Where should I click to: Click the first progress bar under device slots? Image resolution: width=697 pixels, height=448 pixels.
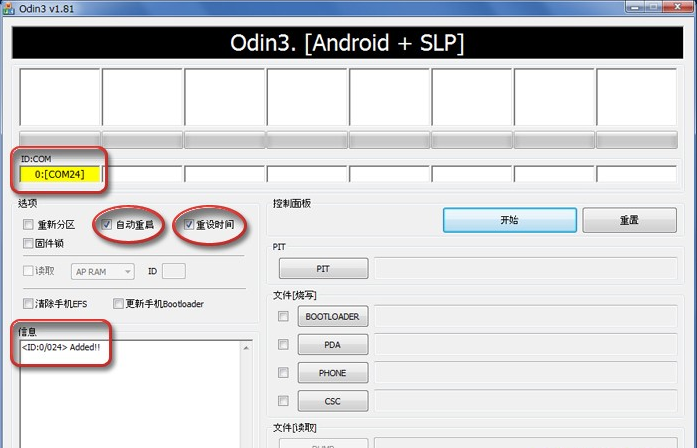pyautogui.click(x=60, y=140)
